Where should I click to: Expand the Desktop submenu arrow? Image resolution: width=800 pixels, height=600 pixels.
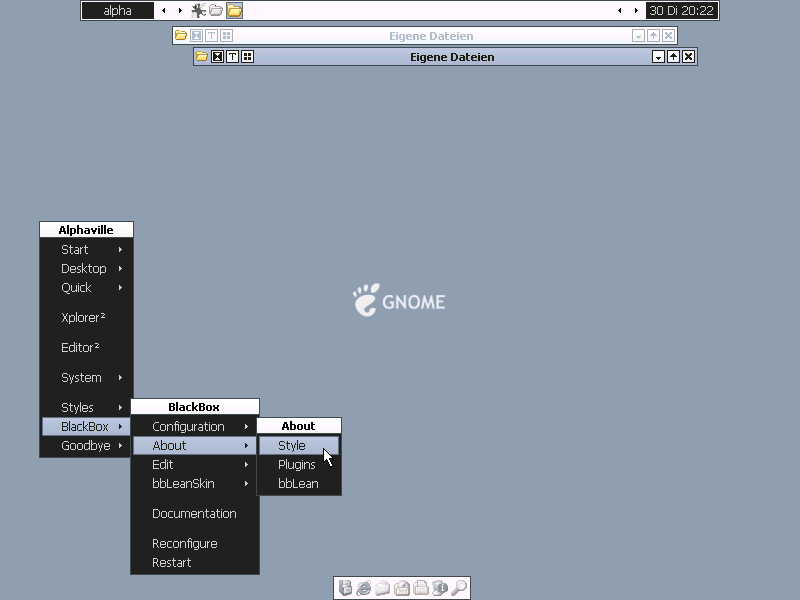pos(120,268)
